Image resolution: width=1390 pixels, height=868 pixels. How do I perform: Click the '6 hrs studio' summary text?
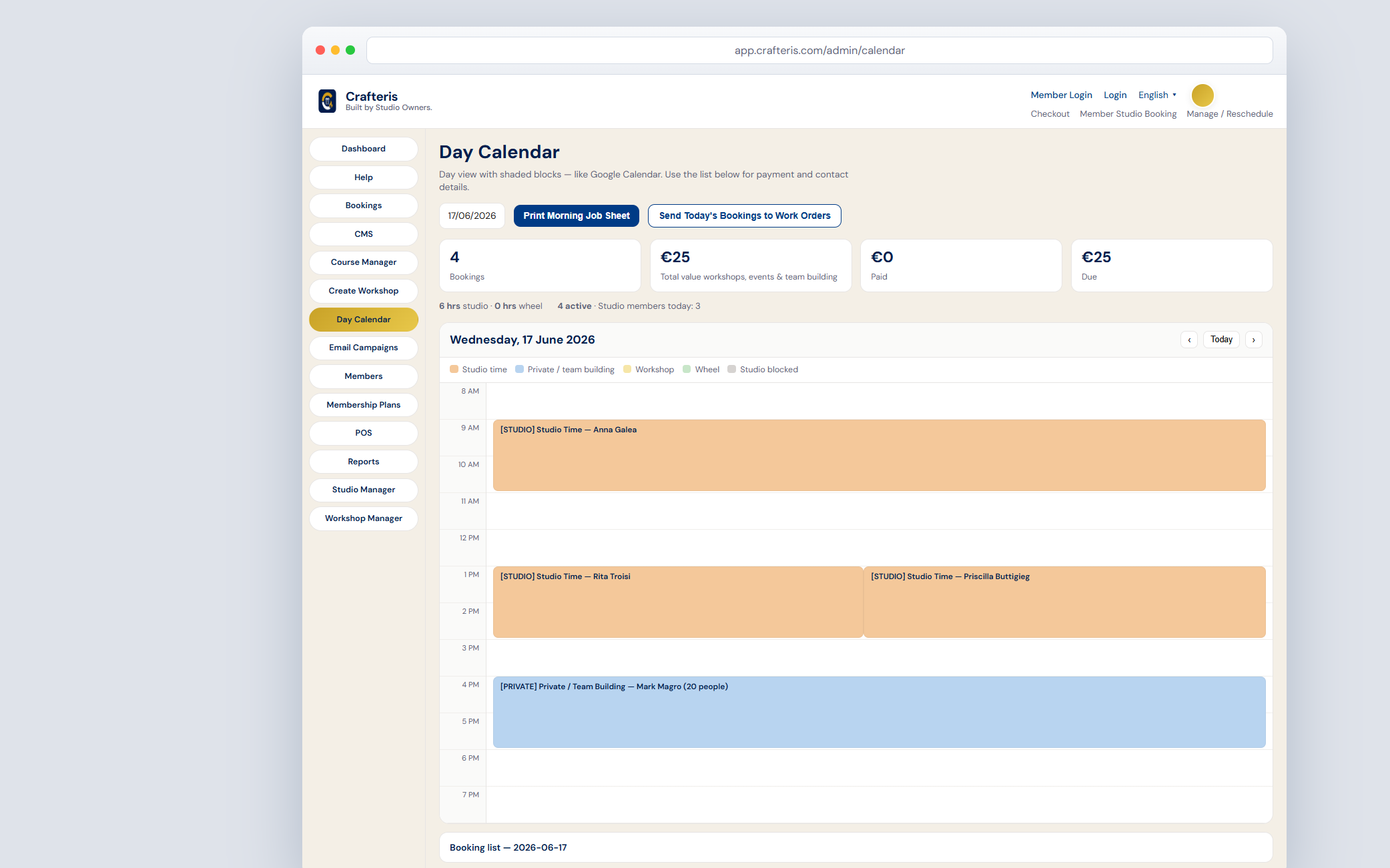point(464,306)
